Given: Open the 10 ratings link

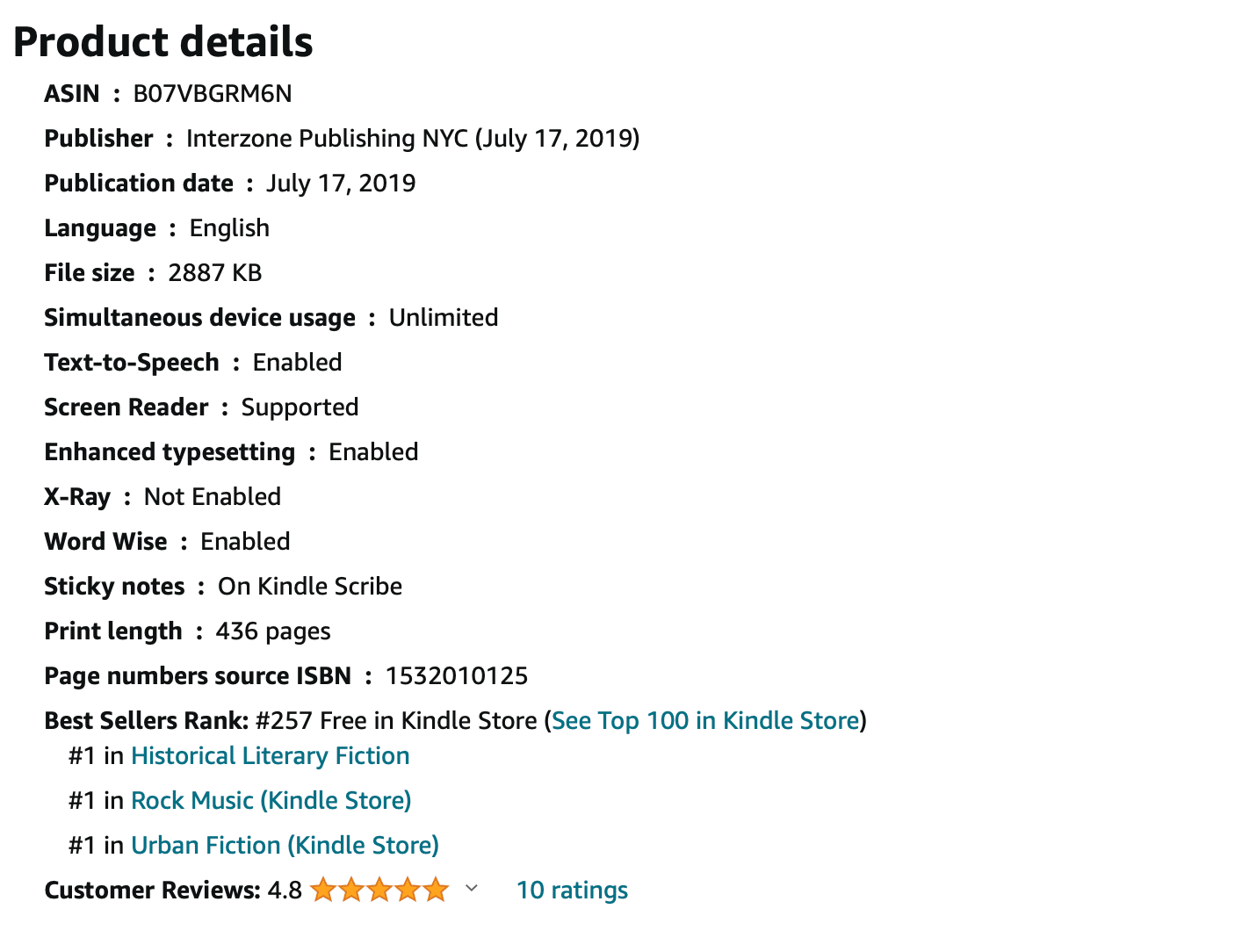Looking at the screenshot, I should tap(572, 890).
